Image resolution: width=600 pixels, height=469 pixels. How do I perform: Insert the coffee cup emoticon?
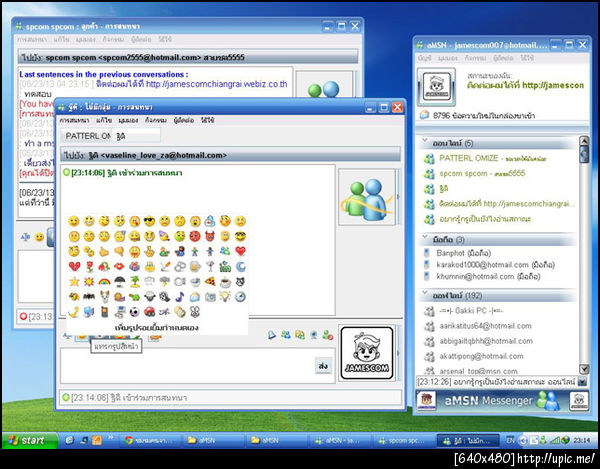point(225,282)
